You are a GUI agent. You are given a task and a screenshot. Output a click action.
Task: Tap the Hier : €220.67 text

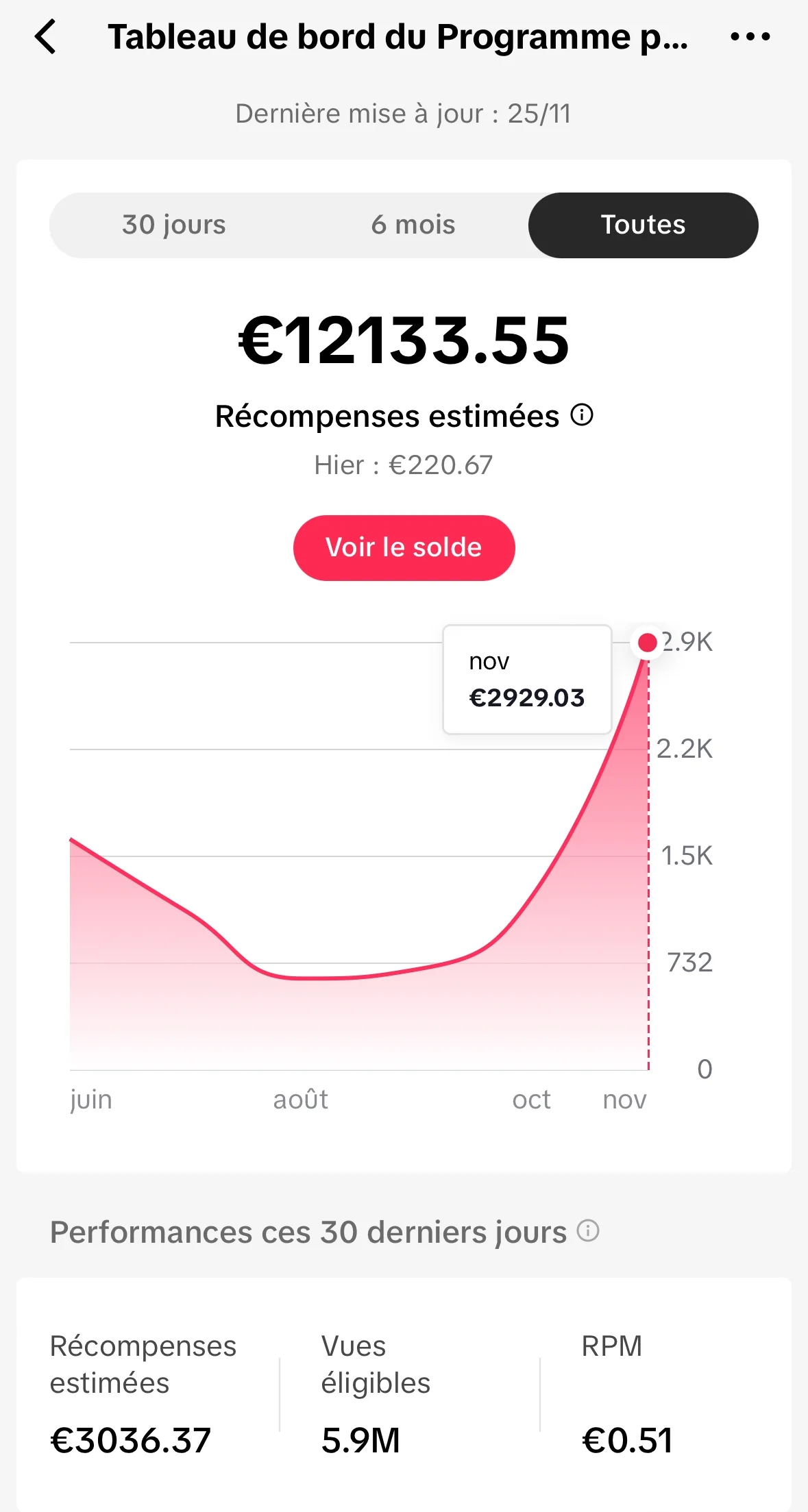click(404, 465)
